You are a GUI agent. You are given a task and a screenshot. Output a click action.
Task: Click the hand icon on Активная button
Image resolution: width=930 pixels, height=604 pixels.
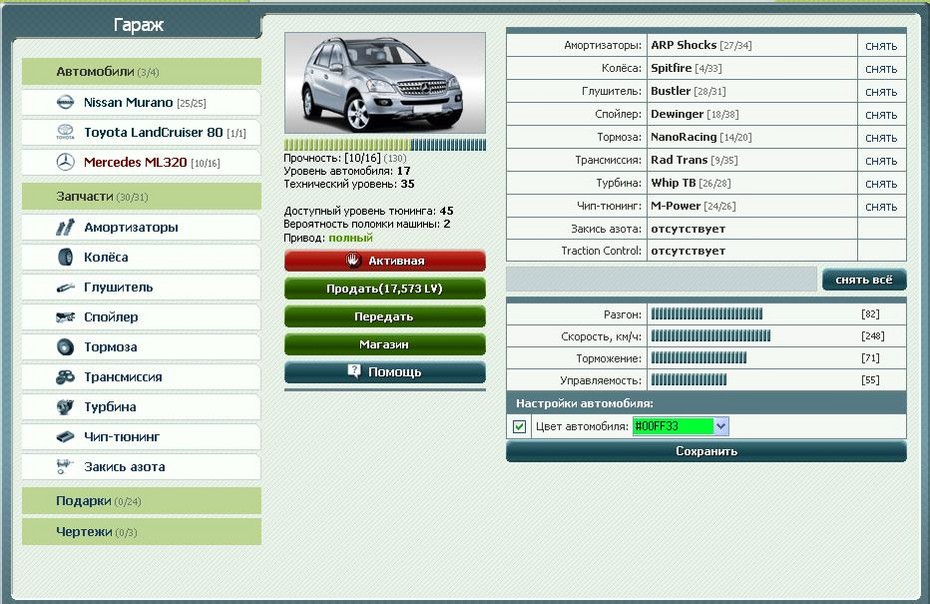click(x=353, y=260)
